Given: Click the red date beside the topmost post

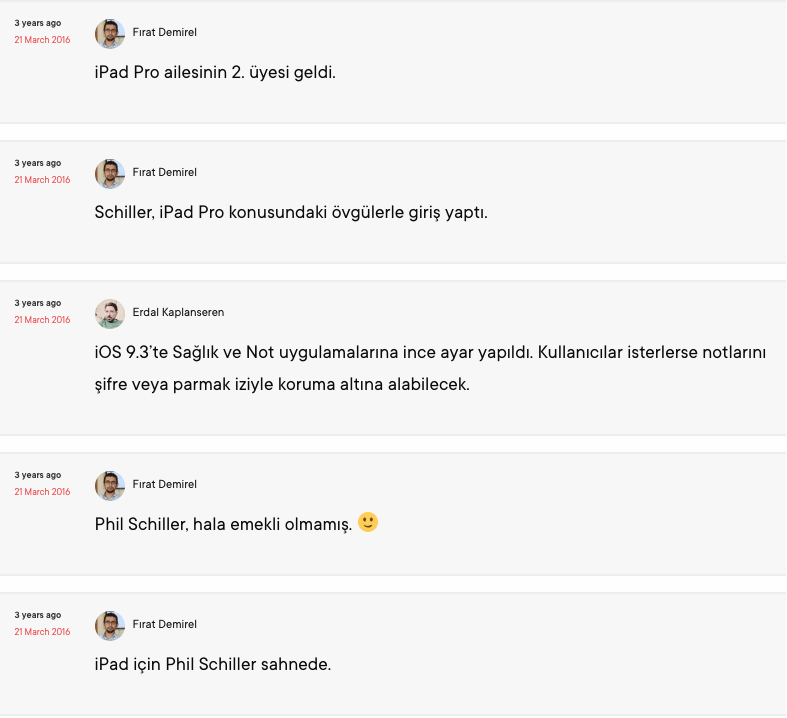Looking at the screenshot, I should (42, 40).
